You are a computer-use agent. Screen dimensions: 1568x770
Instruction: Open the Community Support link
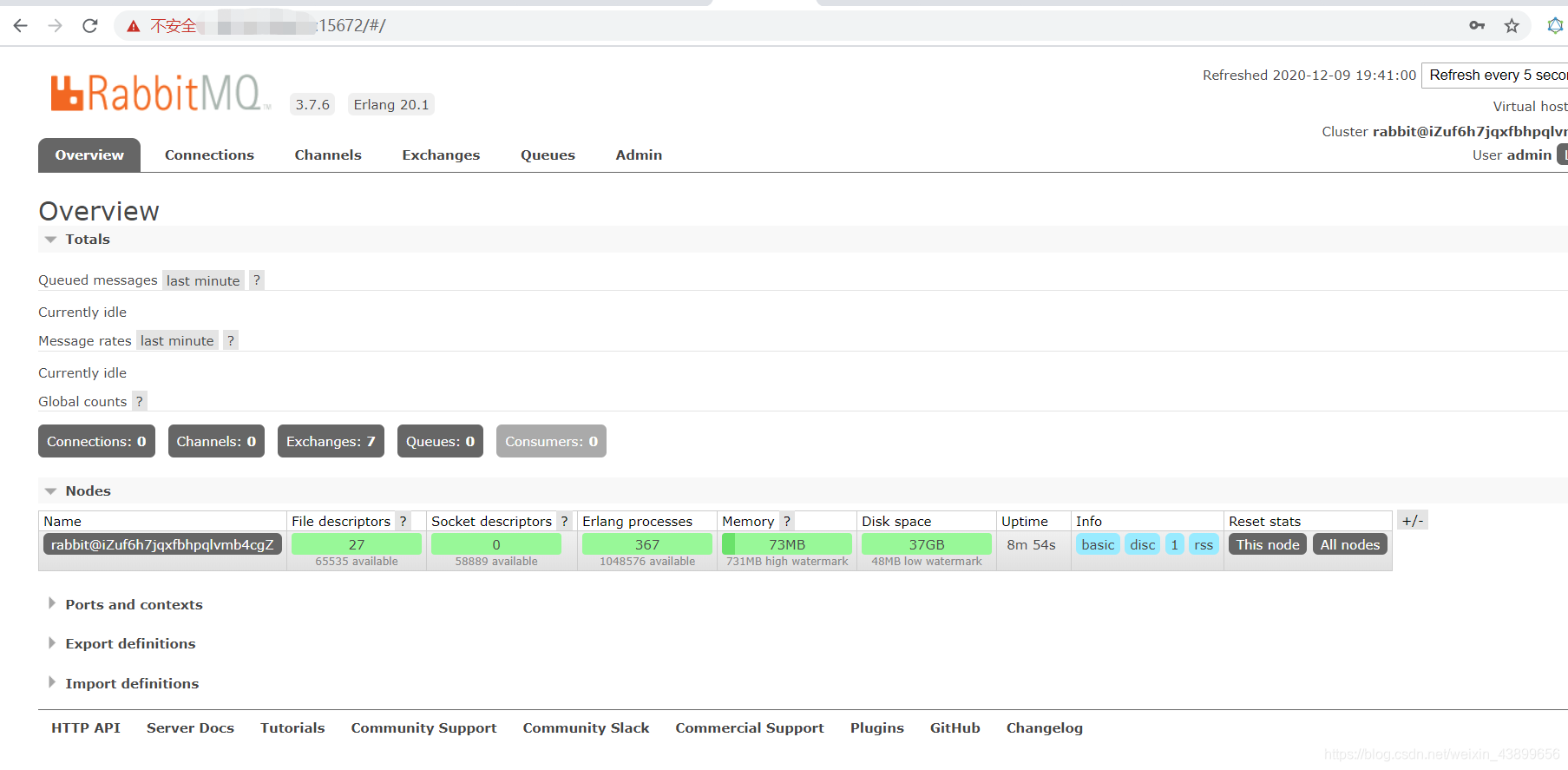point(423,727)
